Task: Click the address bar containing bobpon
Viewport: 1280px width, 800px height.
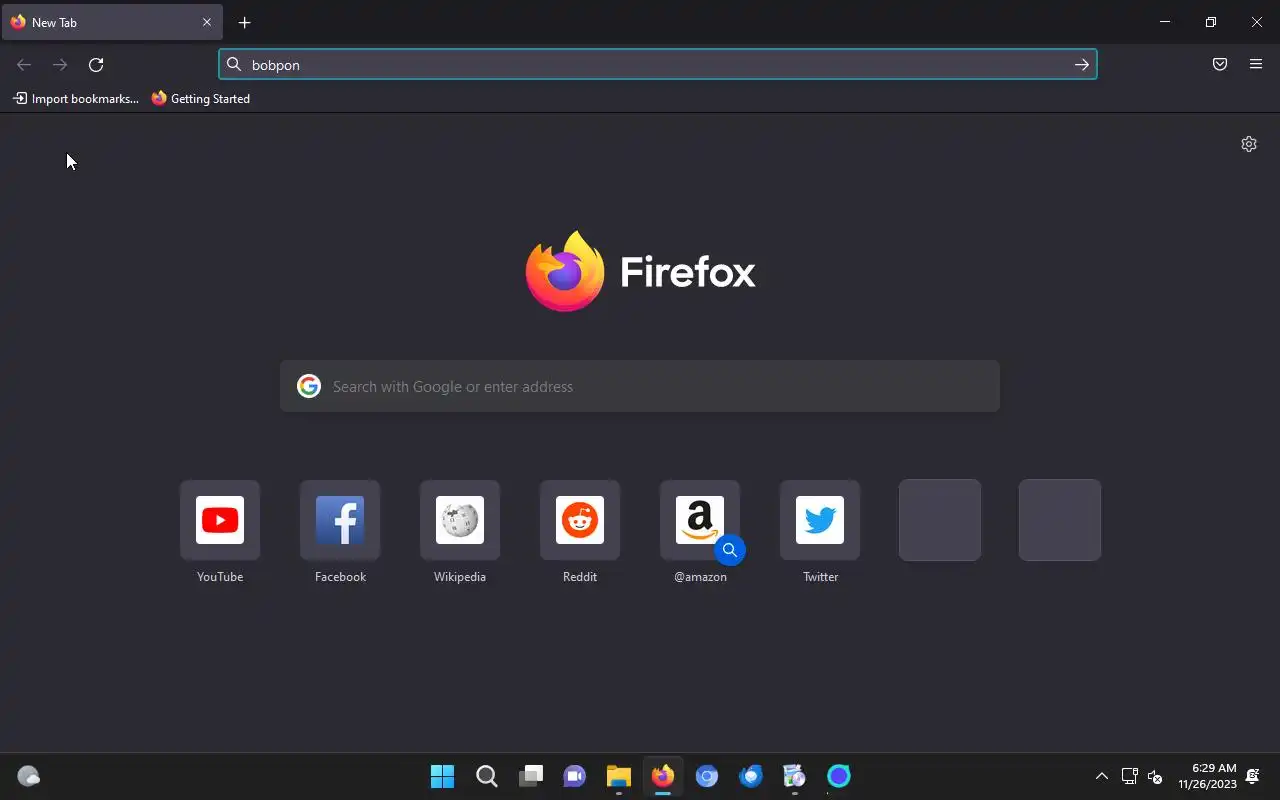Action: (658, 65)
